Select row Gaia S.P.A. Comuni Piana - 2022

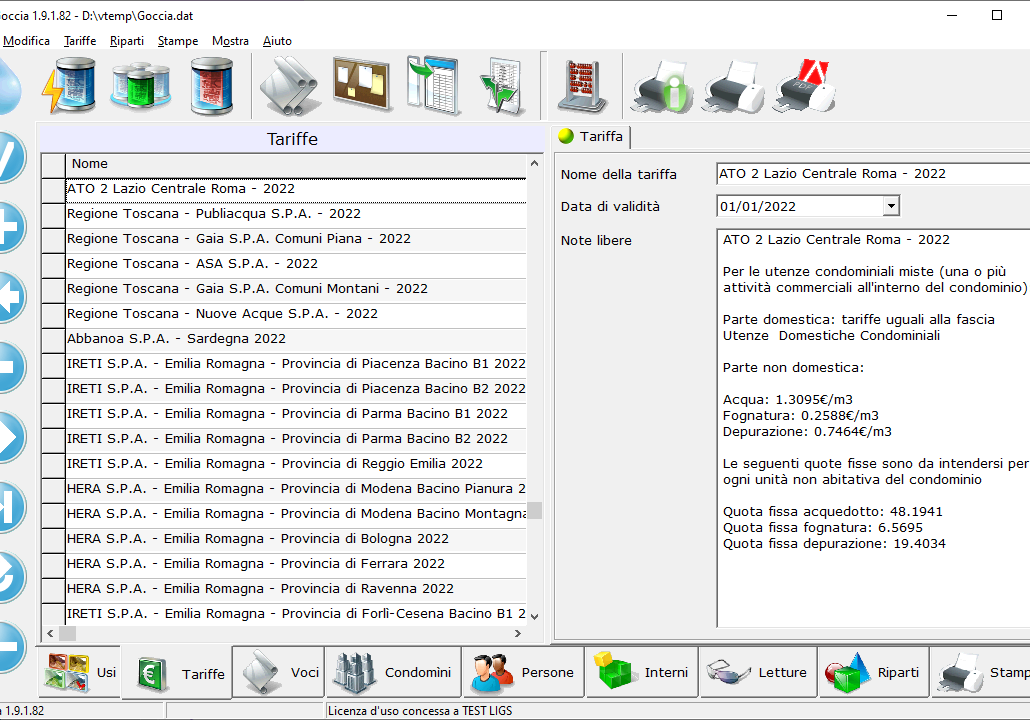point(296,239)
